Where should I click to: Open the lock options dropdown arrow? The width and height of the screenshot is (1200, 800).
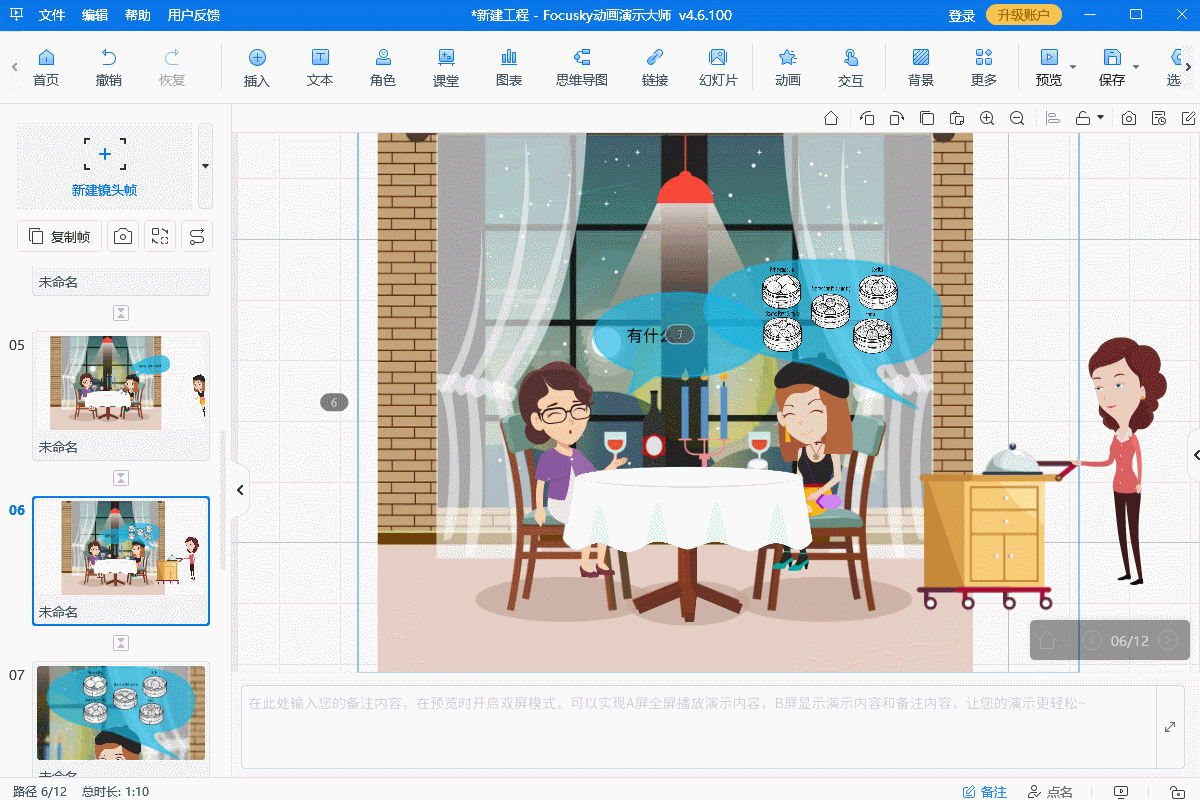click(x=1101, y=118)
